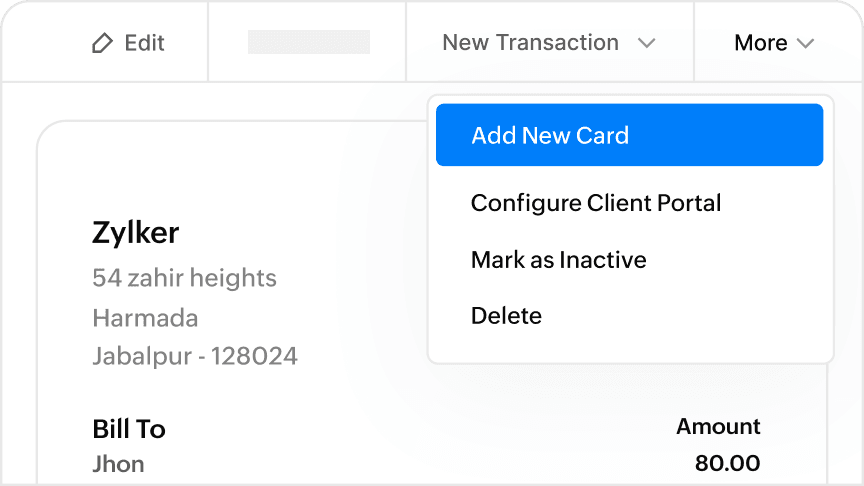Viewport: 864px width, 486px height.
Task: Click the 80.00 amount value
Action: tap(727, 463)
